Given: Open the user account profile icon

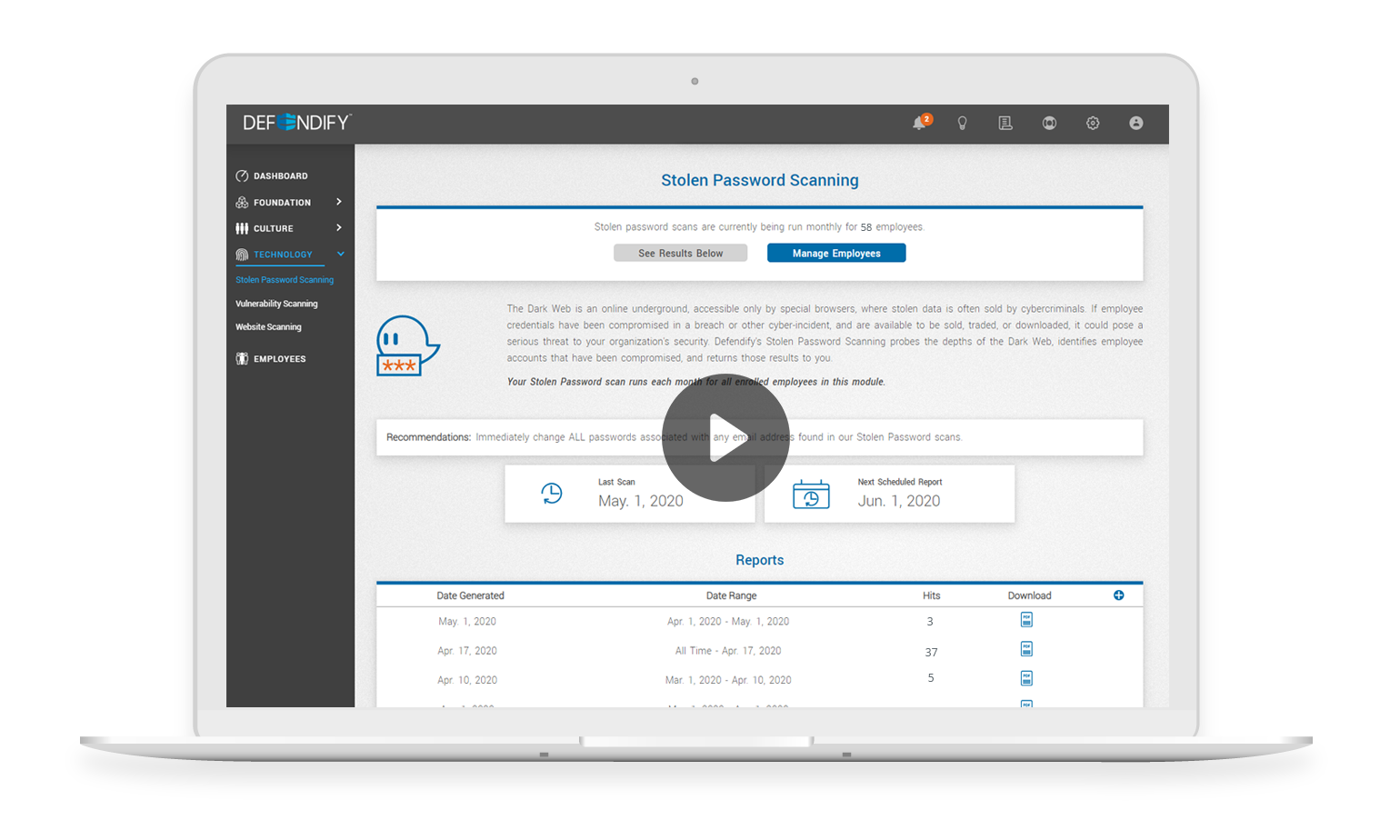Looking at the screenshot, I should pyautogui.click(x=1136, y=123).
